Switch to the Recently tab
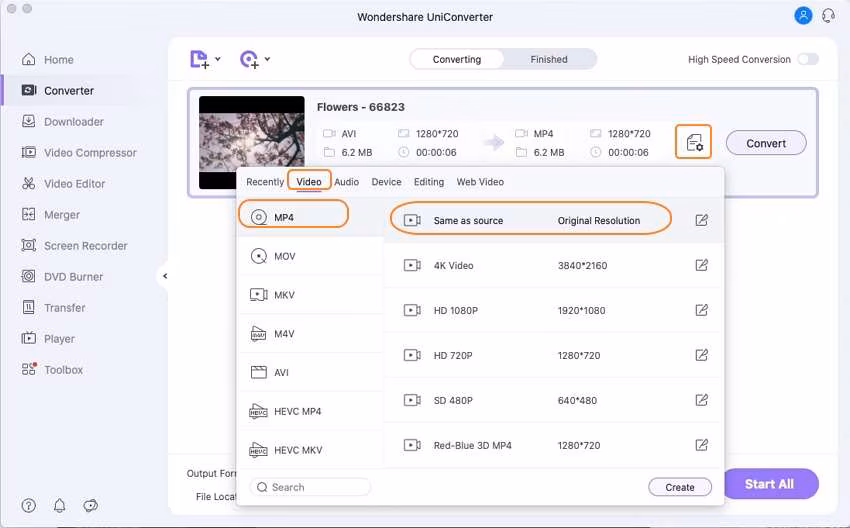This screenshot has height=528, width=850. tap(265, 182)
